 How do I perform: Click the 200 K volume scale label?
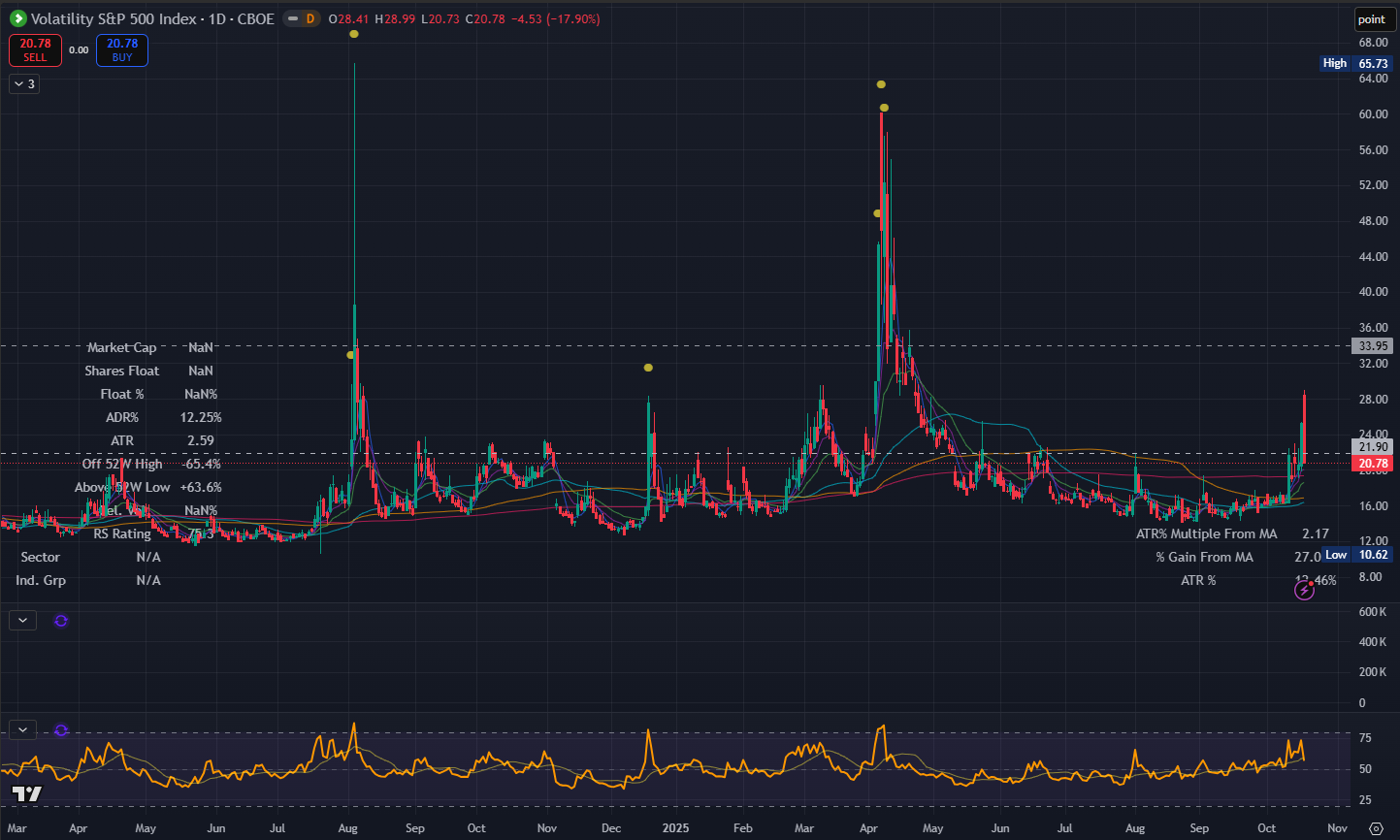click(1373, 672)
